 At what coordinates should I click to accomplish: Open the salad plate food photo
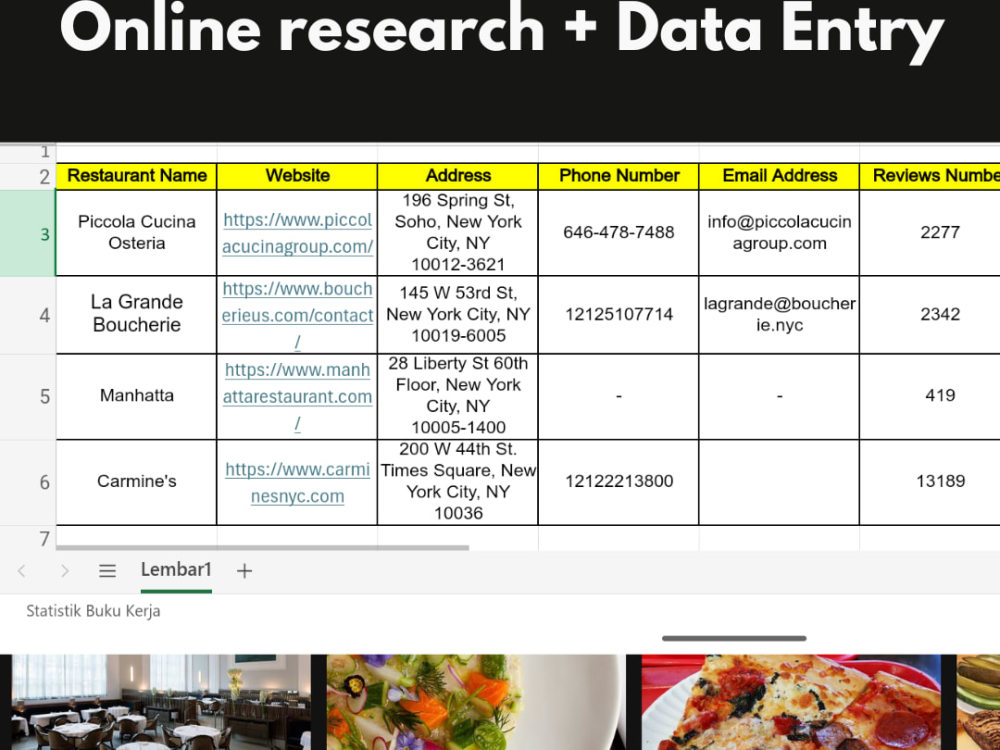coord(476,702)
